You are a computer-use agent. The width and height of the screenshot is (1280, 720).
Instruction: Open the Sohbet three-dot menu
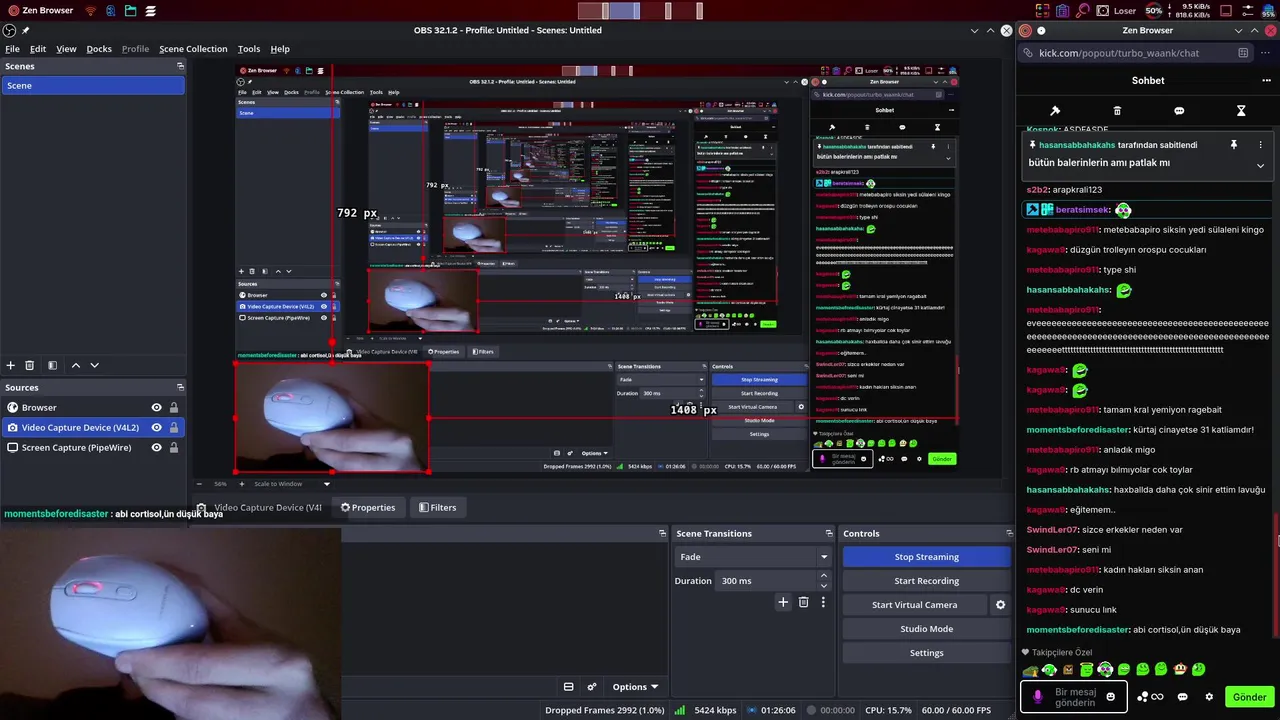pyautogui.click(x=1266, y=81)
